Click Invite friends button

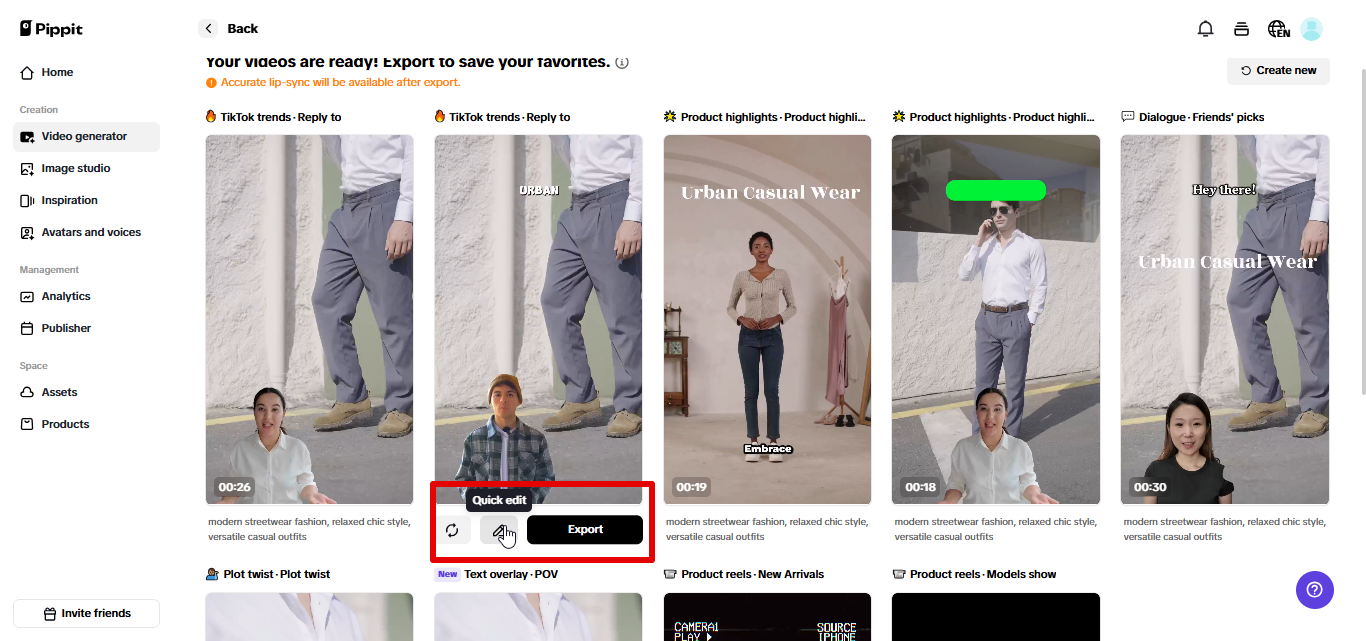[86, 613]
